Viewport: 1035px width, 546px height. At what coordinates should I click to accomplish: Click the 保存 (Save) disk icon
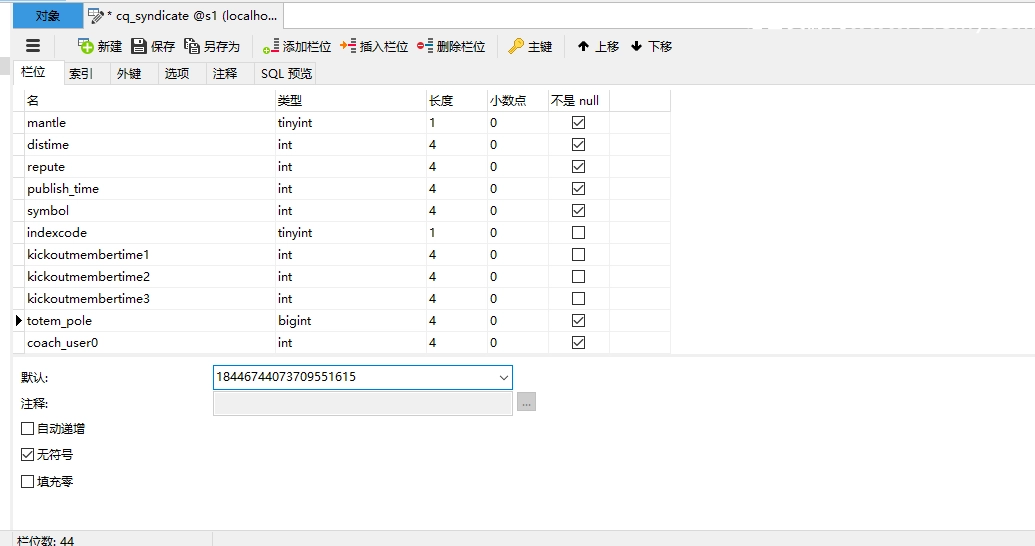pos(140,46)
